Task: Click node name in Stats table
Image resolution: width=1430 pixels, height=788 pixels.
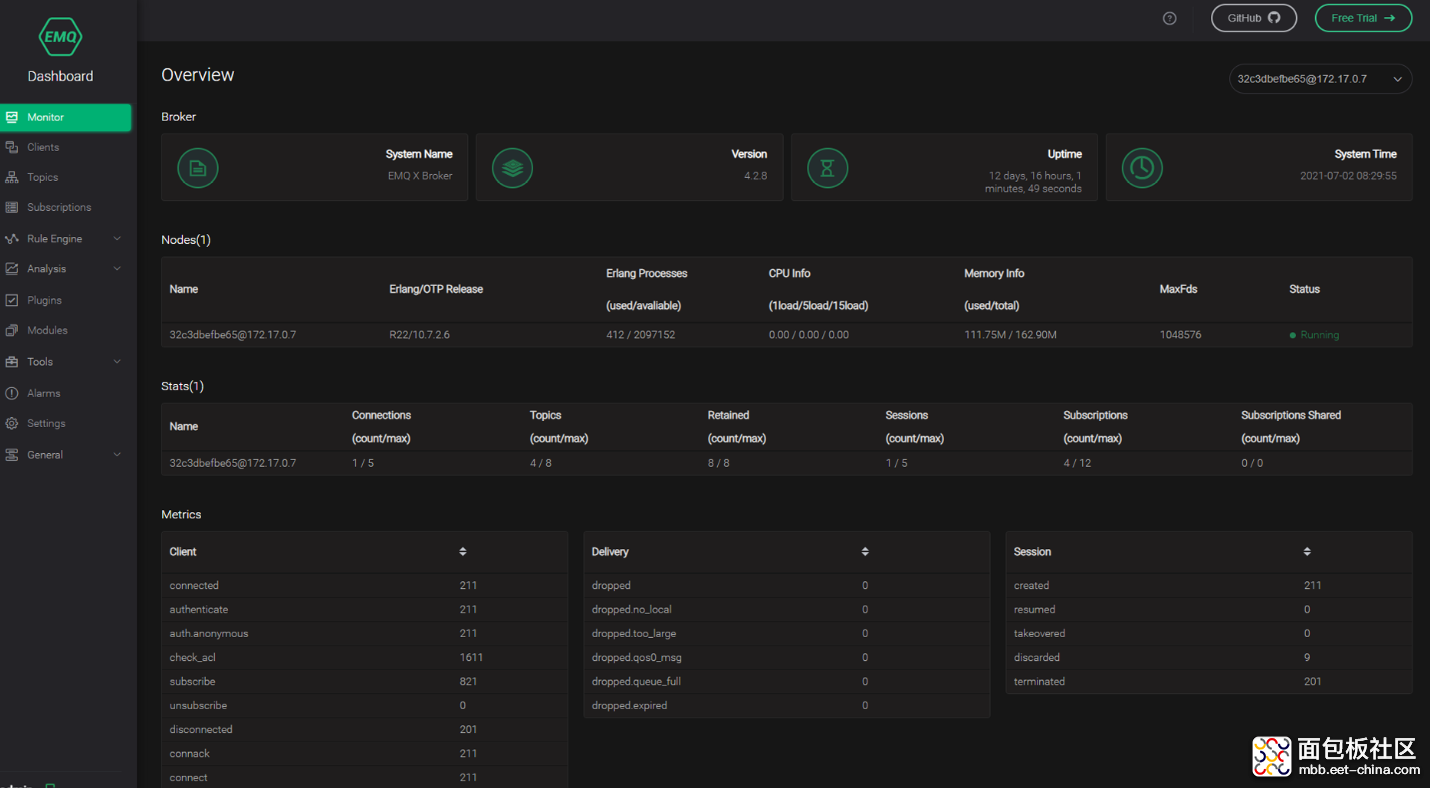Action: pyautogui.click(x=233, y=463)
